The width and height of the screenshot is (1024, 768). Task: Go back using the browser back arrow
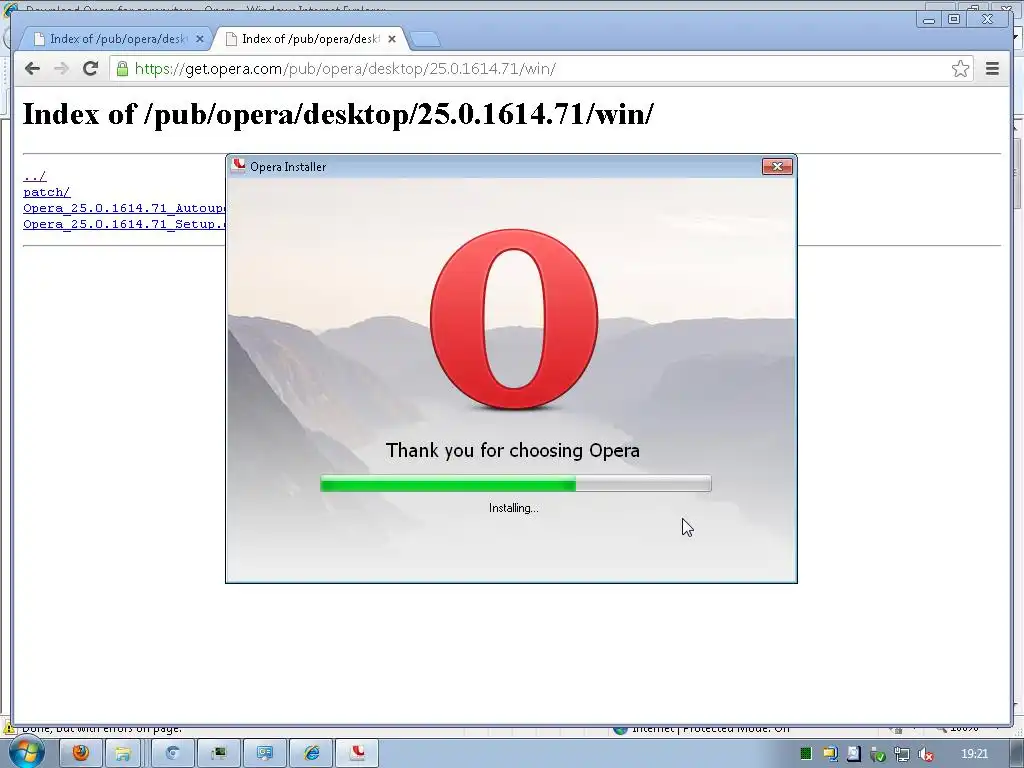coord(32,69)
